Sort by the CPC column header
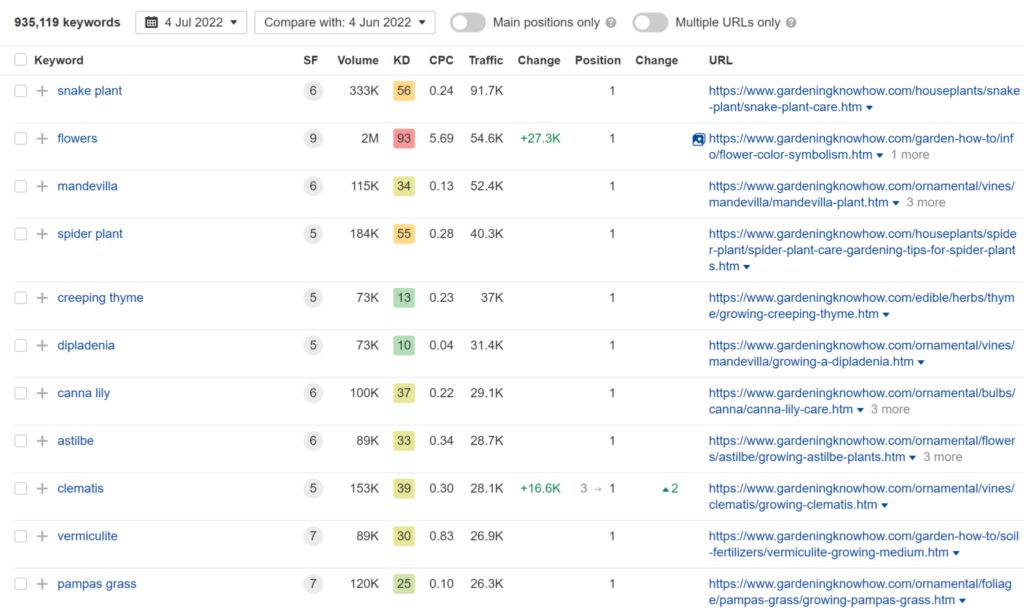Screen dimensions: 1024x610 click(441, 60)
